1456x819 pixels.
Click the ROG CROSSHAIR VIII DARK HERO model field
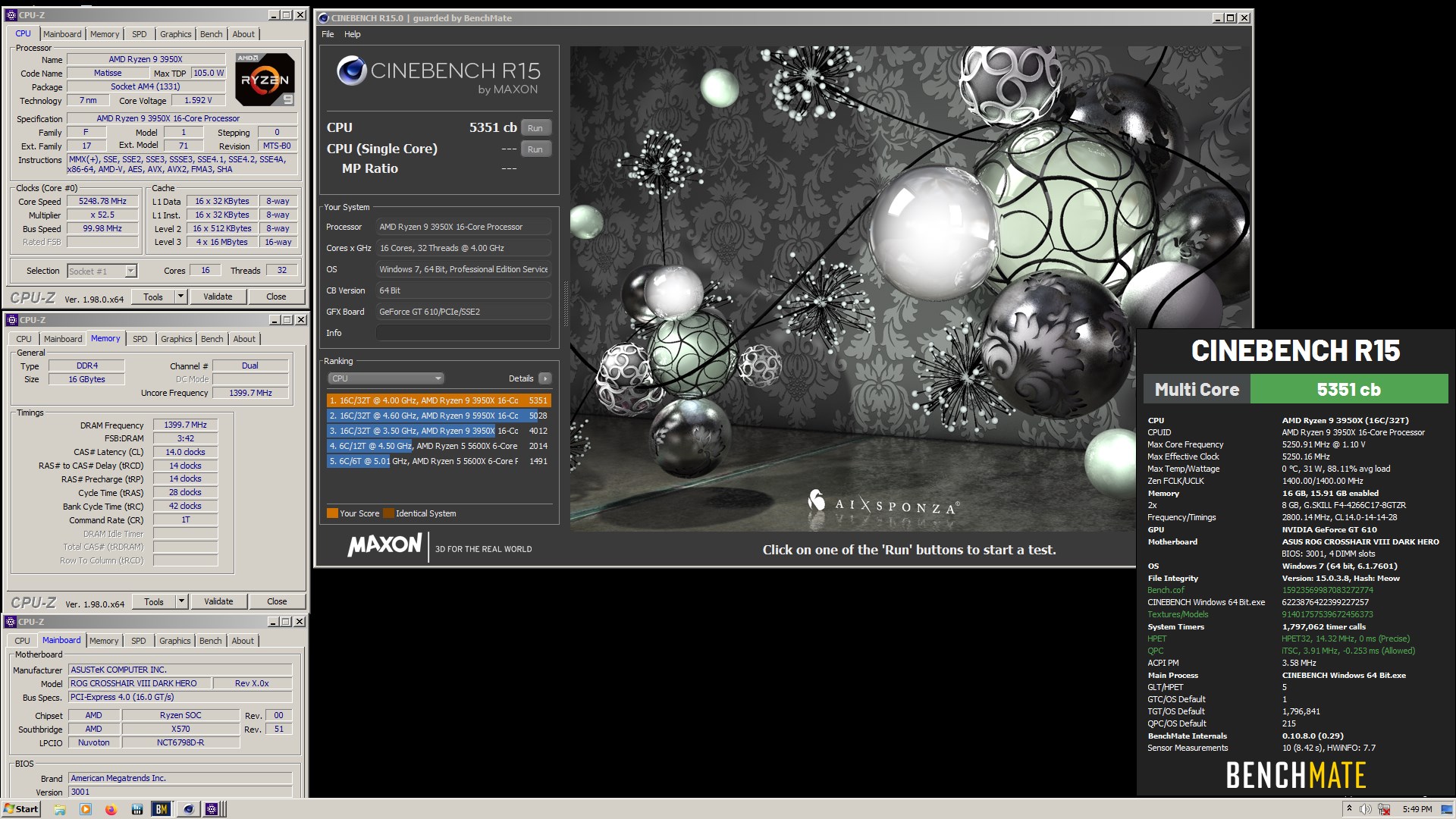[138, 684]
